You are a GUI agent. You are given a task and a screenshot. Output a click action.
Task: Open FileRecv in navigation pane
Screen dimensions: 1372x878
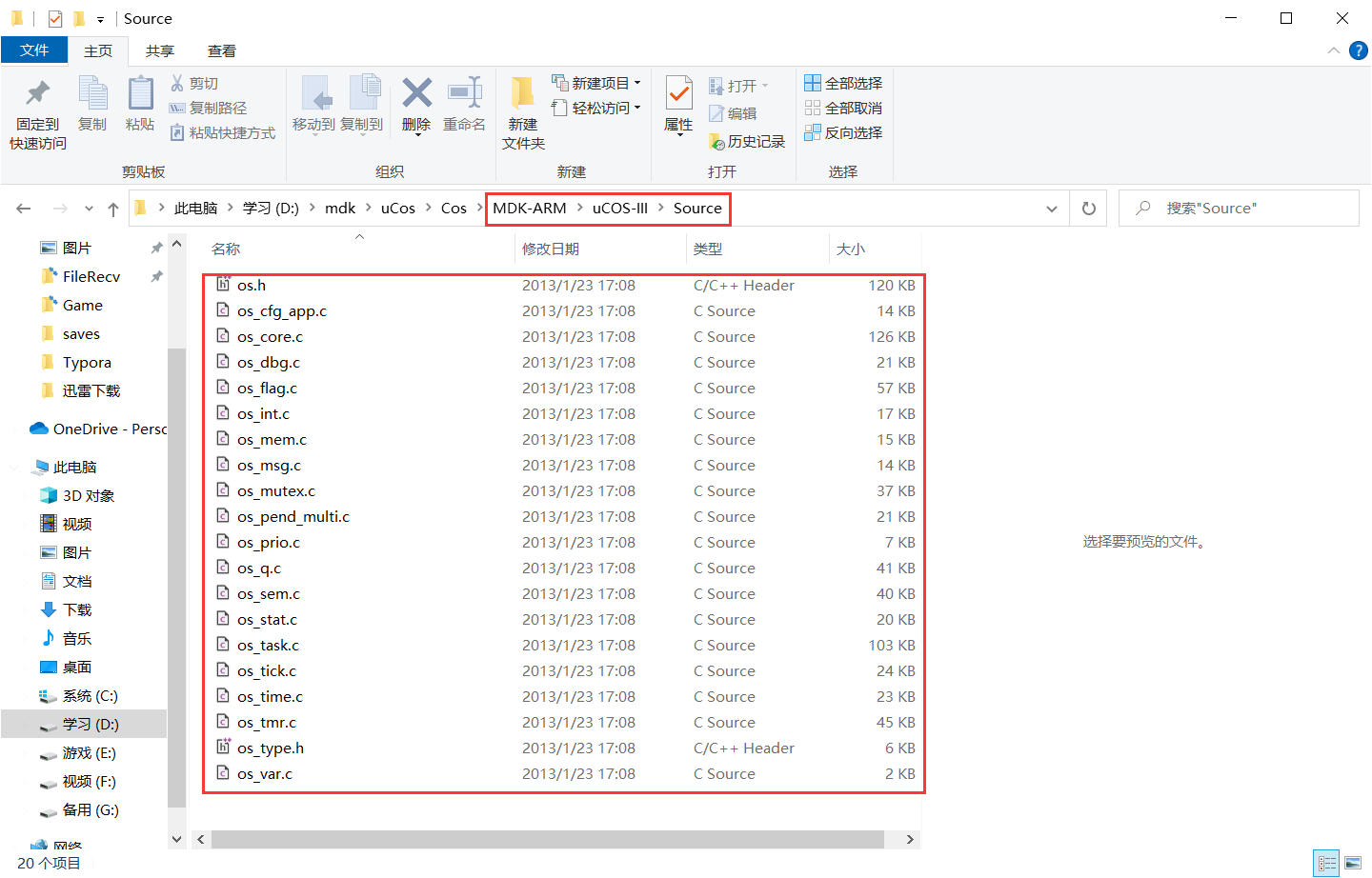[91, 277]
